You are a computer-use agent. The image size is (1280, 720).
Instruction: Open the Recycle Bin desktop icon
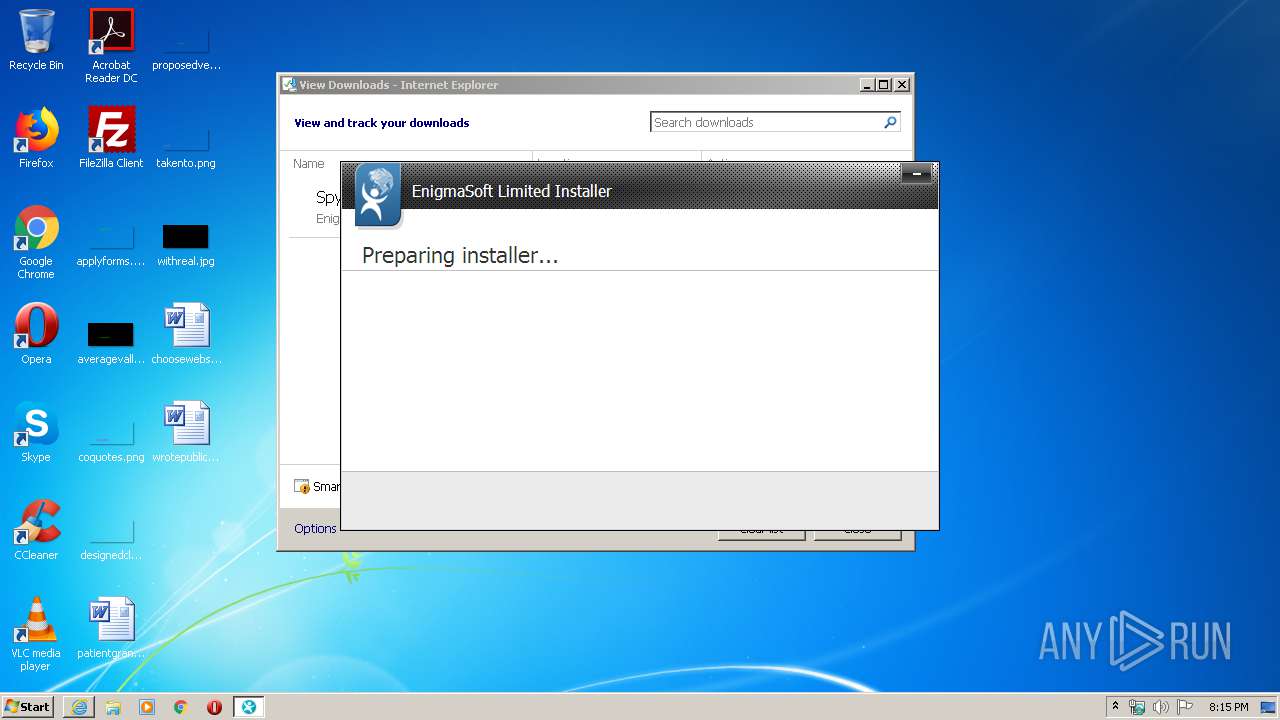click(36, 40)
